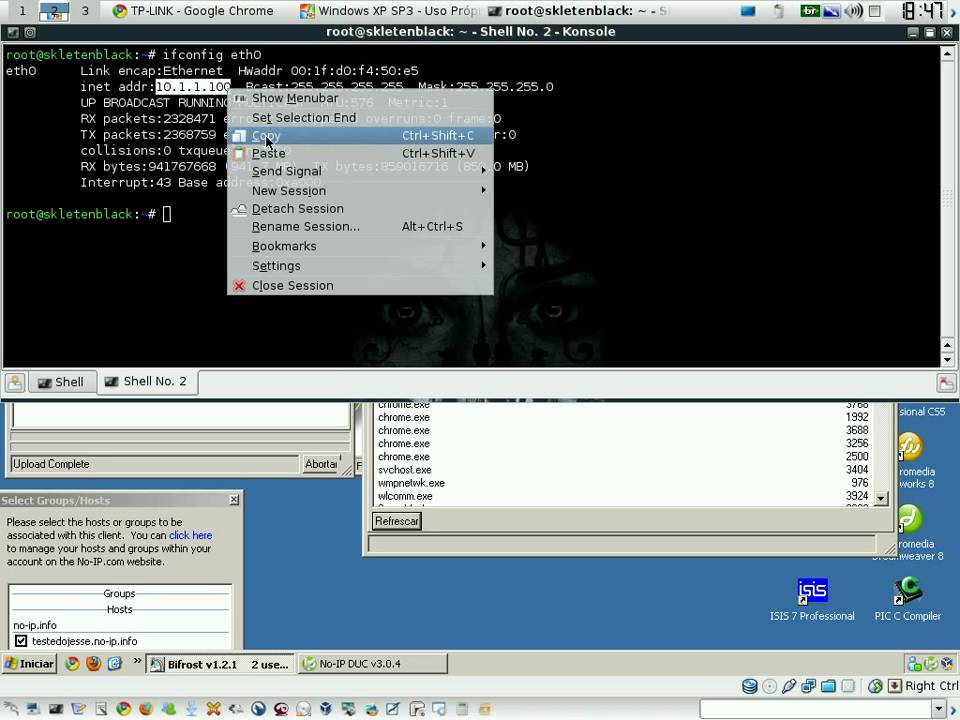
Task: Click the third quick launch icon beside Firefox
Action: point(114,664)
